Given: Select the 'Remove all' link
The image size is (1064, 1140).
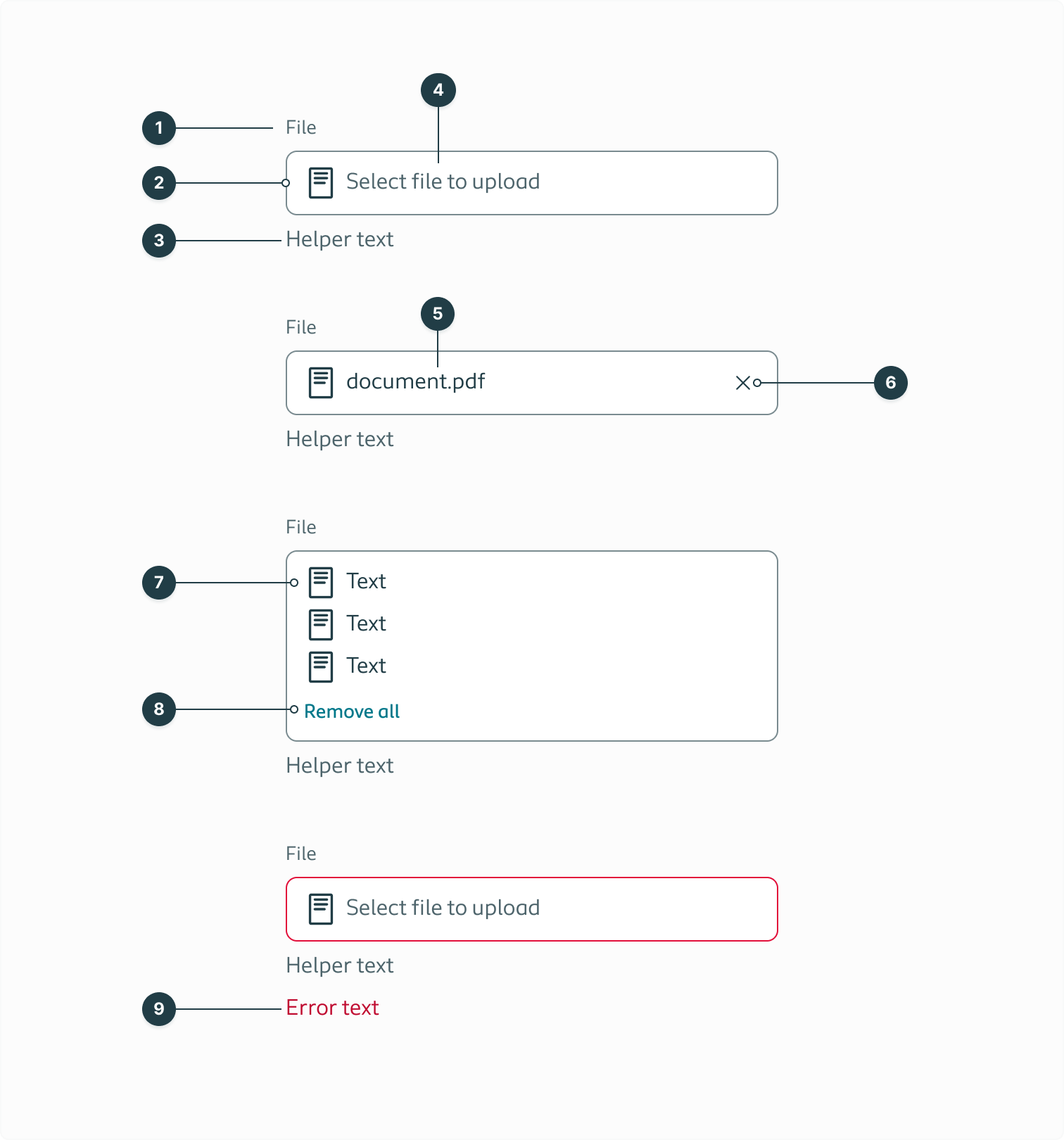Looking at the screenshot, I should point(351,711).
